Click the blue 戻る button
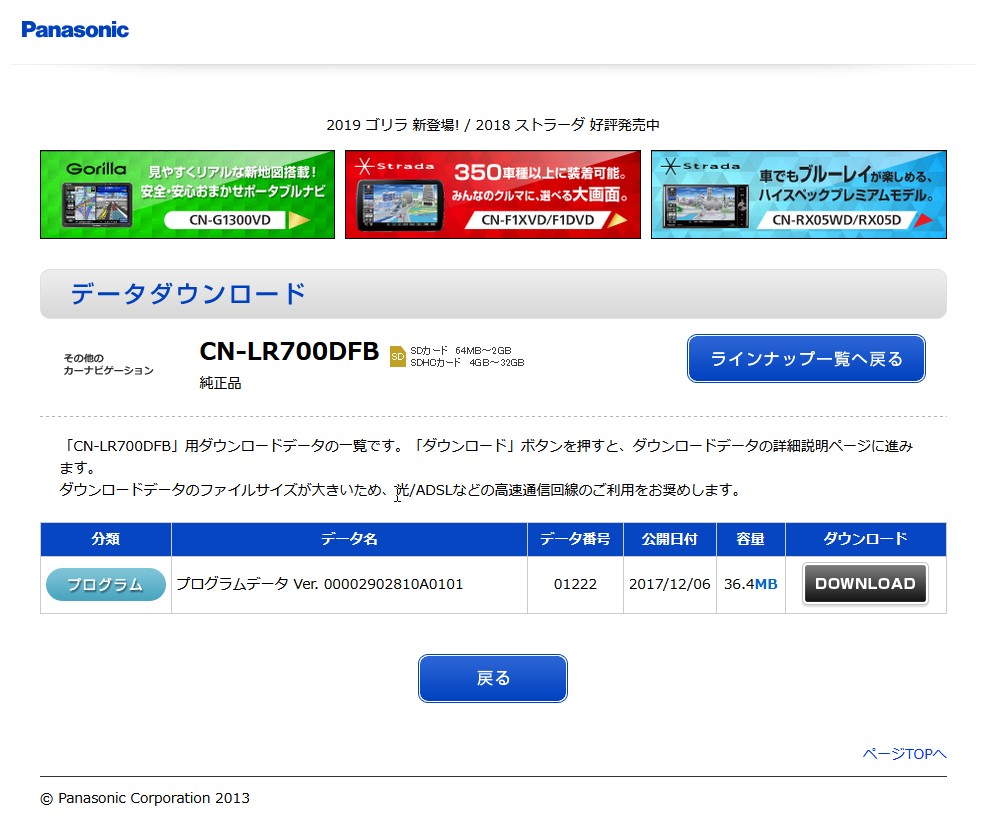 coord(493,678)
